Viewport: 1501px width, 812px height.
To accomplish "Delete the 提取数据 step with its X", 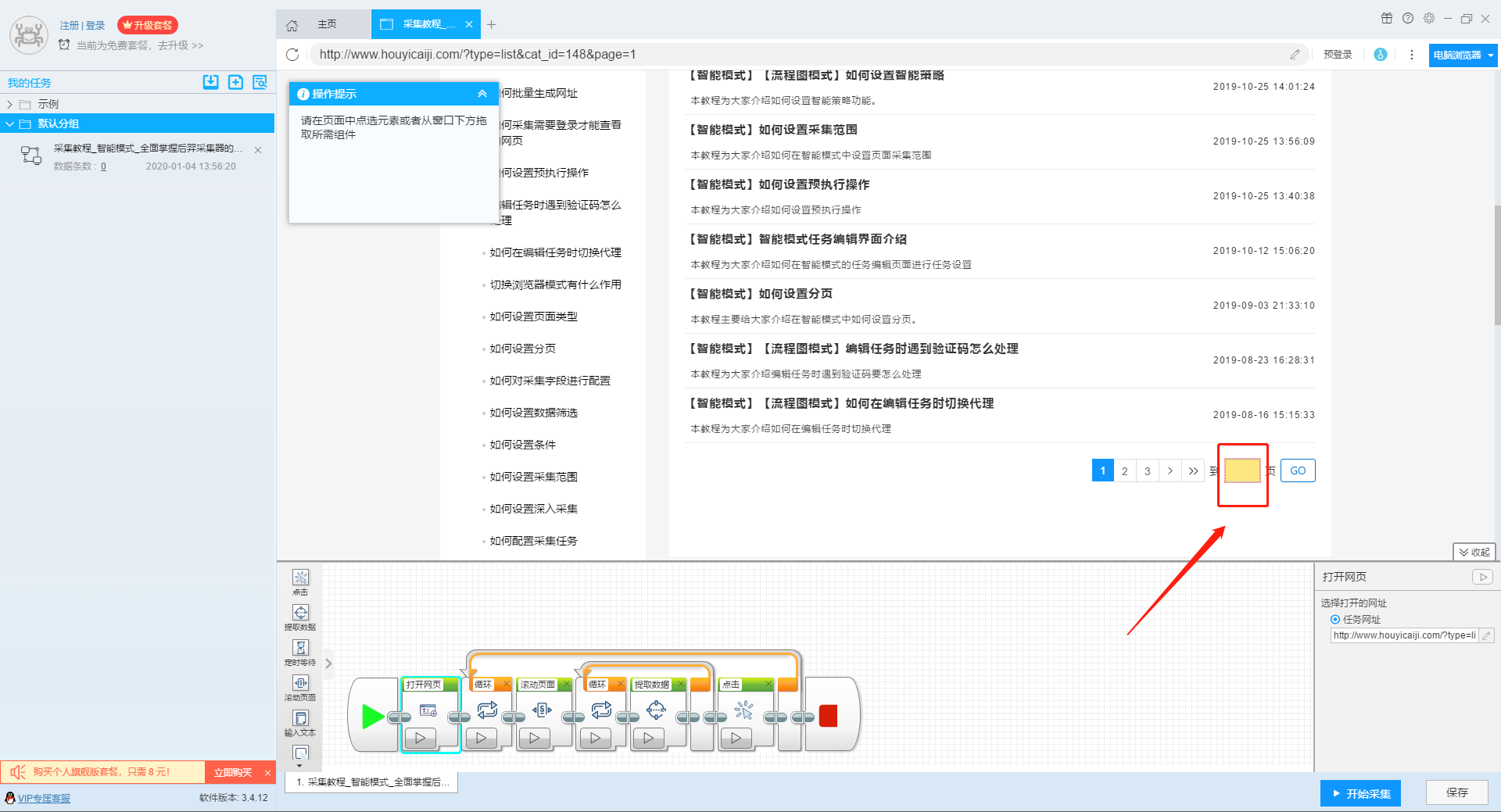I will [x=680, y=684].
